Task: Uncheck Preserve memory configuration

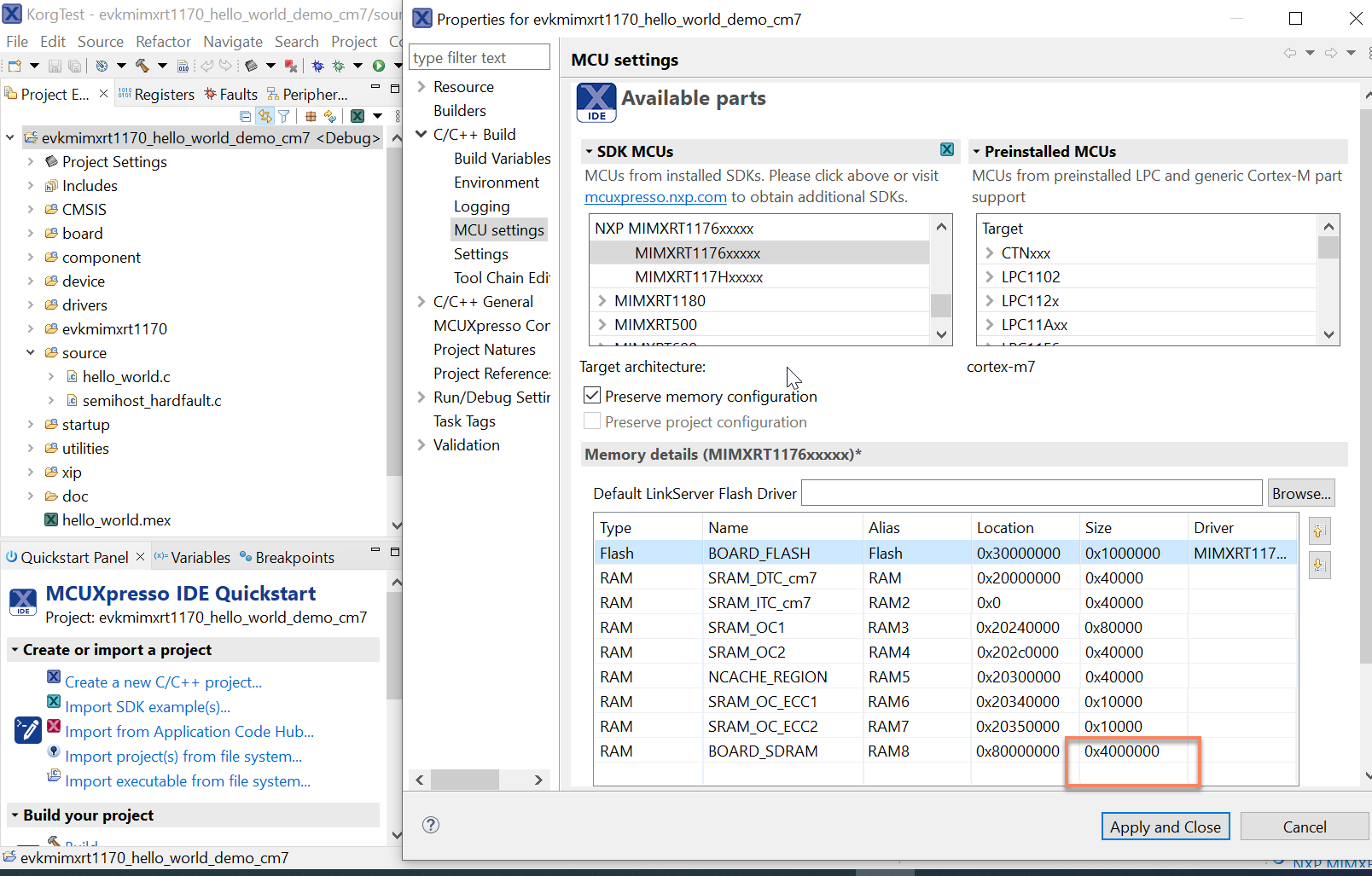Action: click(x=592, y=395)
